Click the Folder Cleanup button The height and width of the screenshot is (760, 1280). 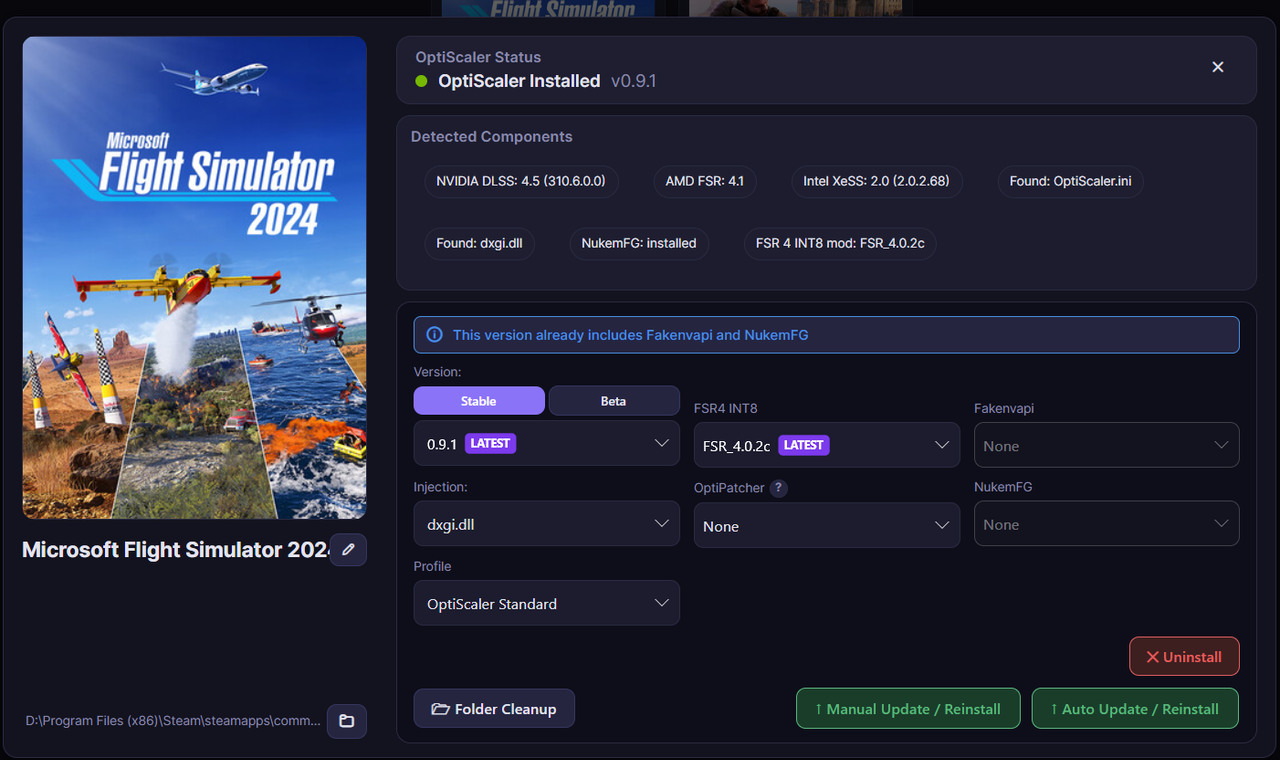[x=494, y=709]
